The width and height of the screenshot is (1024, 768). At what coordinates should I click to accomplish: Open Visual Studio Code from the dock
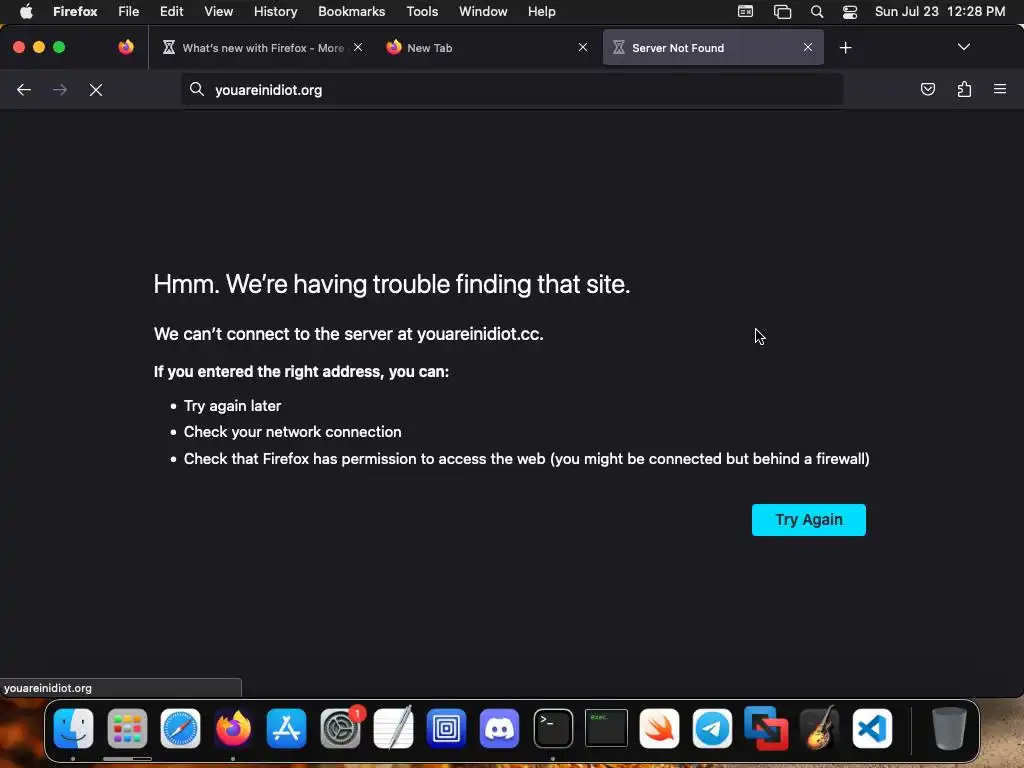click(x=872, y=728)
